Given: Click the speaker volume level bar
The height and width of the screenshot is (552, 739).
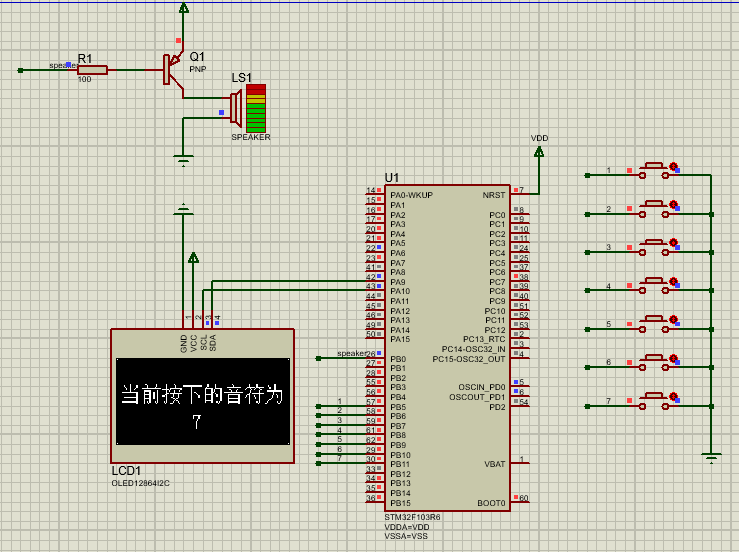Looking at the screenshot, I should click(x=256, y=108).
